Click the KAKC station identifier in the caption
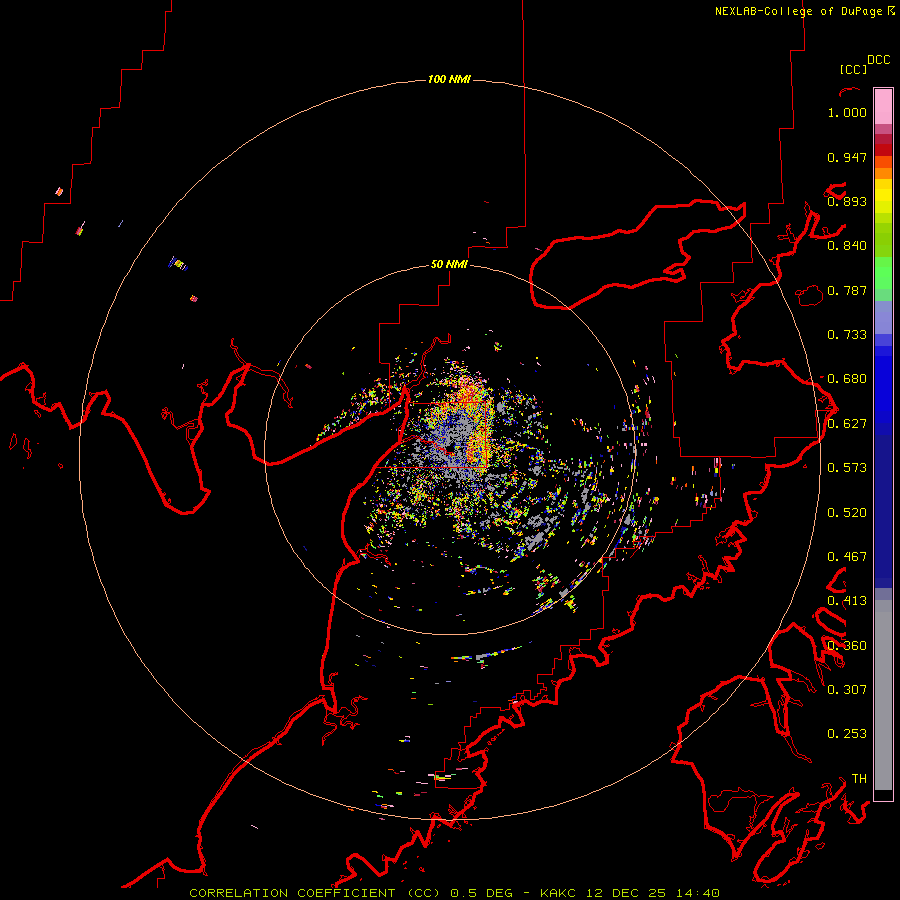The width and height of the screenshot is (900, 900). (x=559, y=893)
